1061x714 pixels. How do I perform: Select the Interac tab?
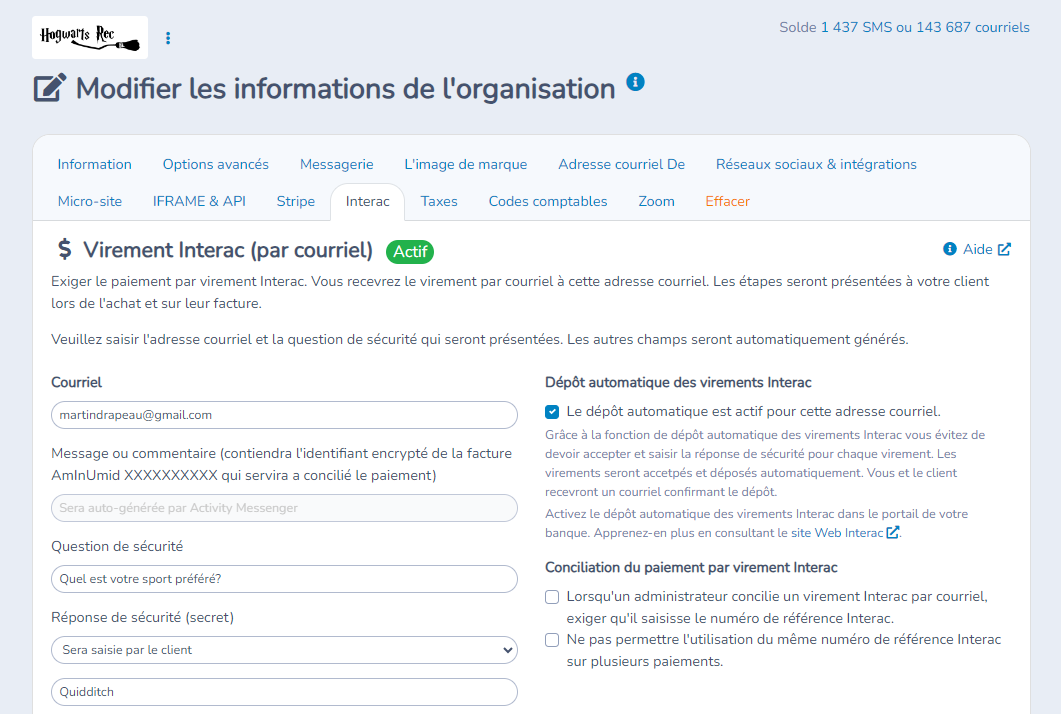tap(367, 202)
